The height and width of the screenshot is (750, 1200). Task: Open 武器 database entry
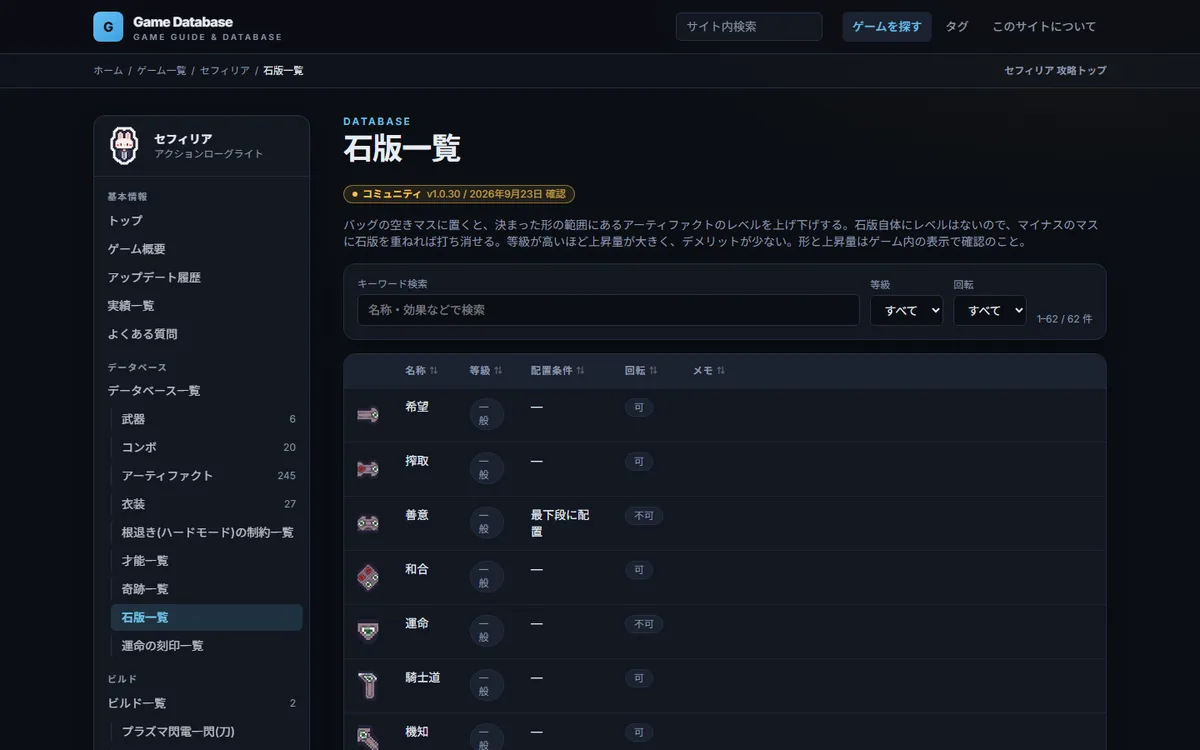click(207, 419)
